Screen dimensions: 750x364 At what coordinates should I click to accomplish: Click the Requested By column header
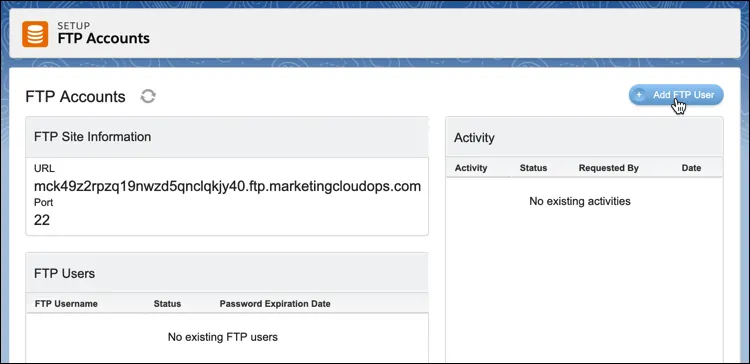click(608, 168)
